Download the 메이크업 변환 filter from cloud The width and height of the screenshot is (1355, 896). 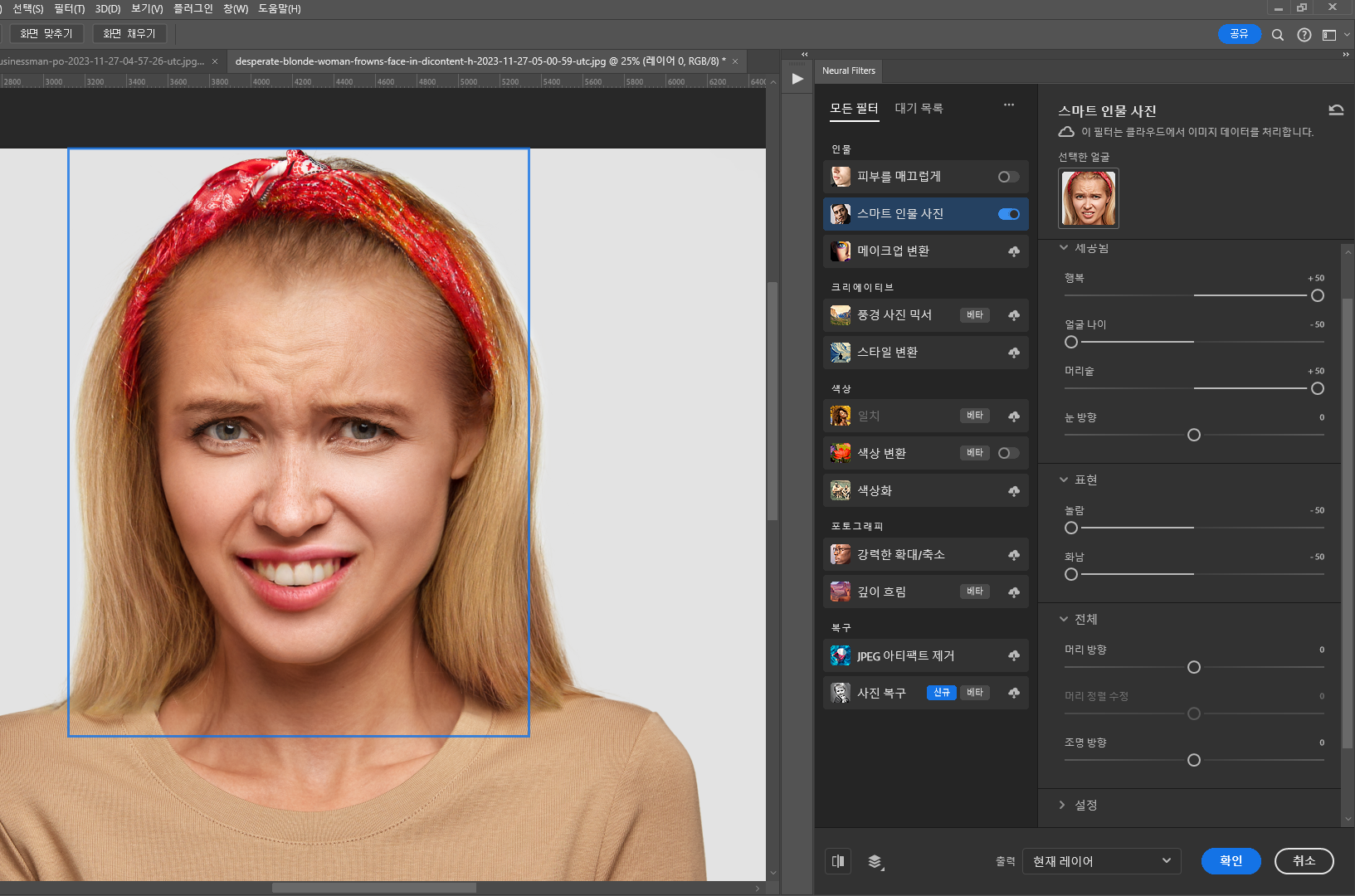1014,251
